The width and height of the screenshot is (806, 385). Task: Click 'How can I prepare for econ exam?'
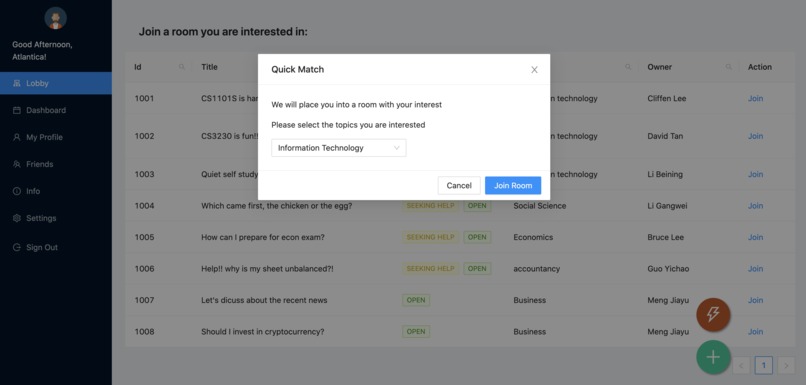tap(263, 237)
